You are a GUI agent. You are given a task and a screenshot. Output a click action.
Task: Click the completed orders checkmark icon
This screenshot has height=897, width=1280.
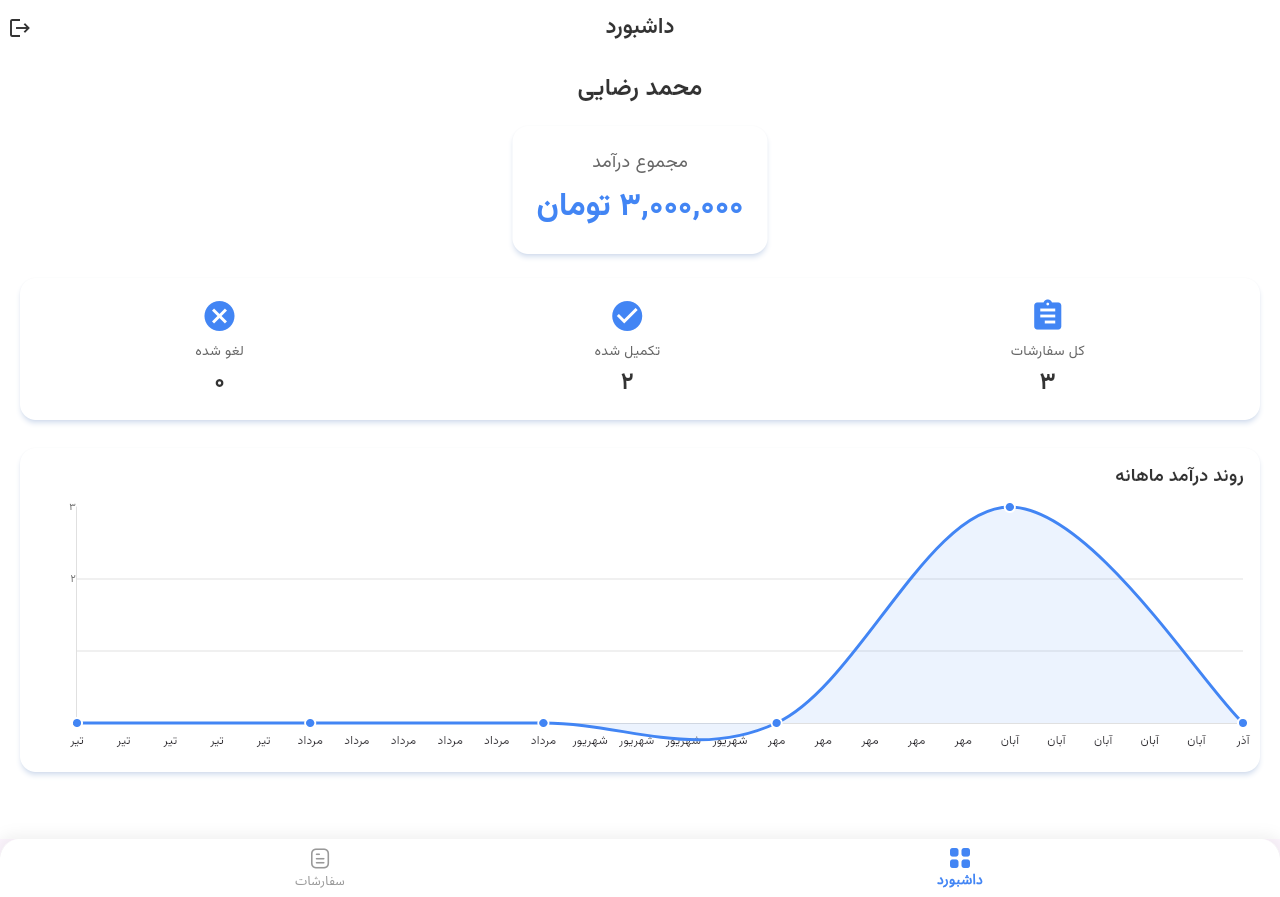[x=627, y=316]
